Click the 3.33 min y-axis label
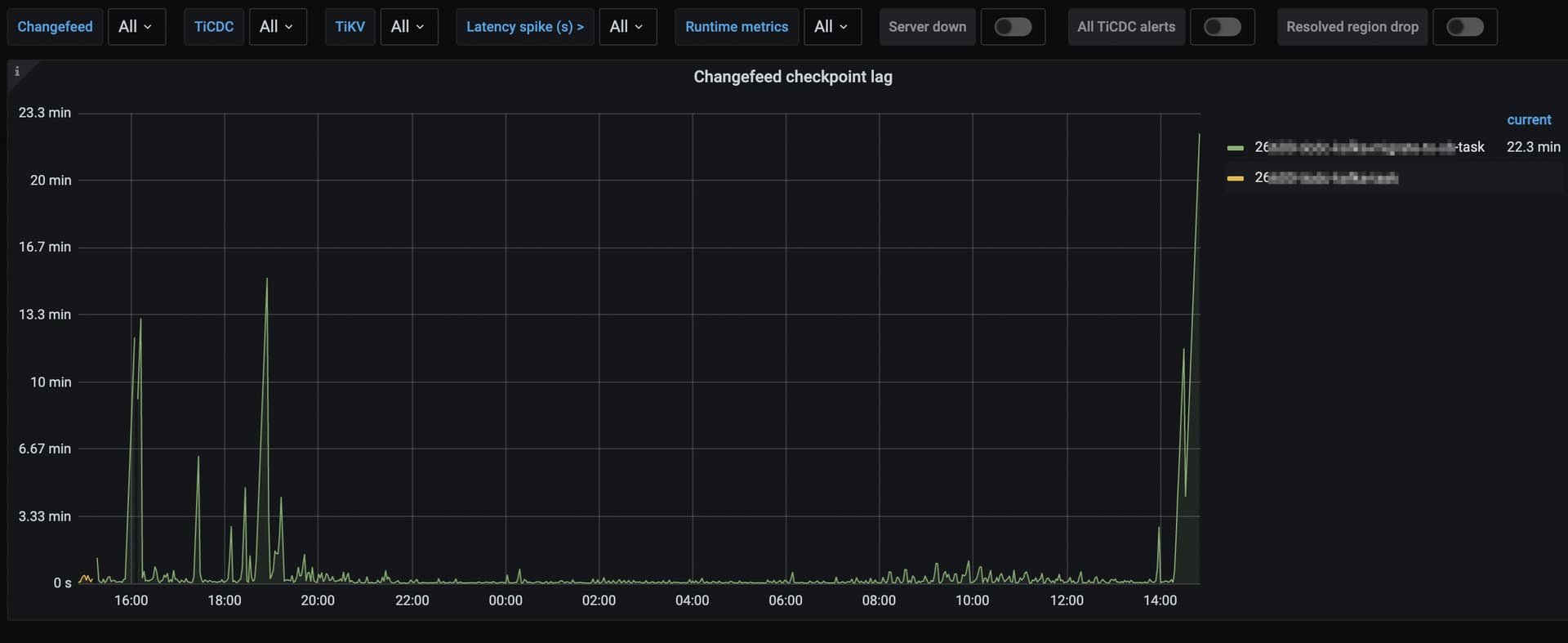 point(45,516)
